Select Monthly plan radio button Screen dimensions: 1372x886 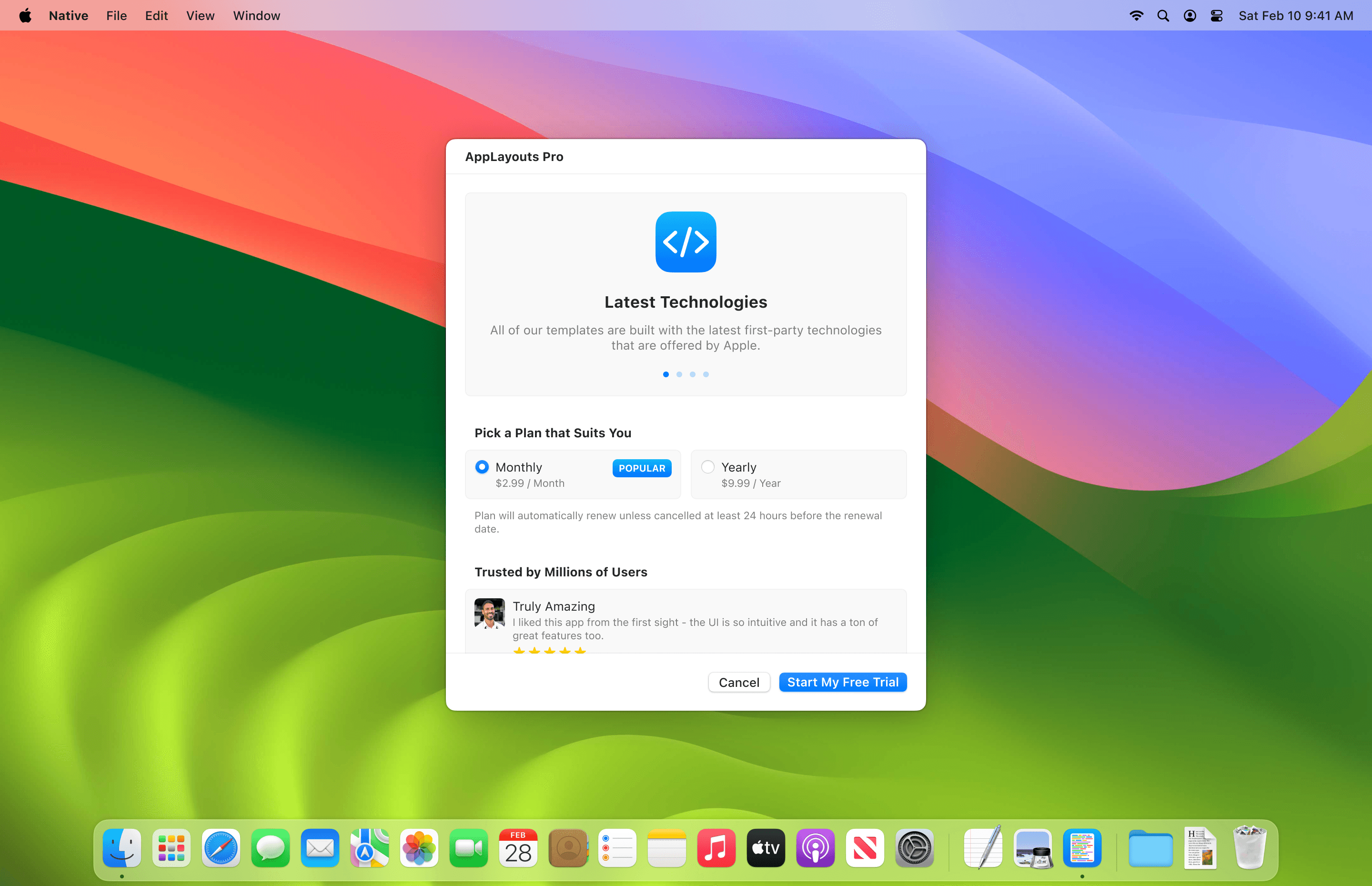click(483, 466)
